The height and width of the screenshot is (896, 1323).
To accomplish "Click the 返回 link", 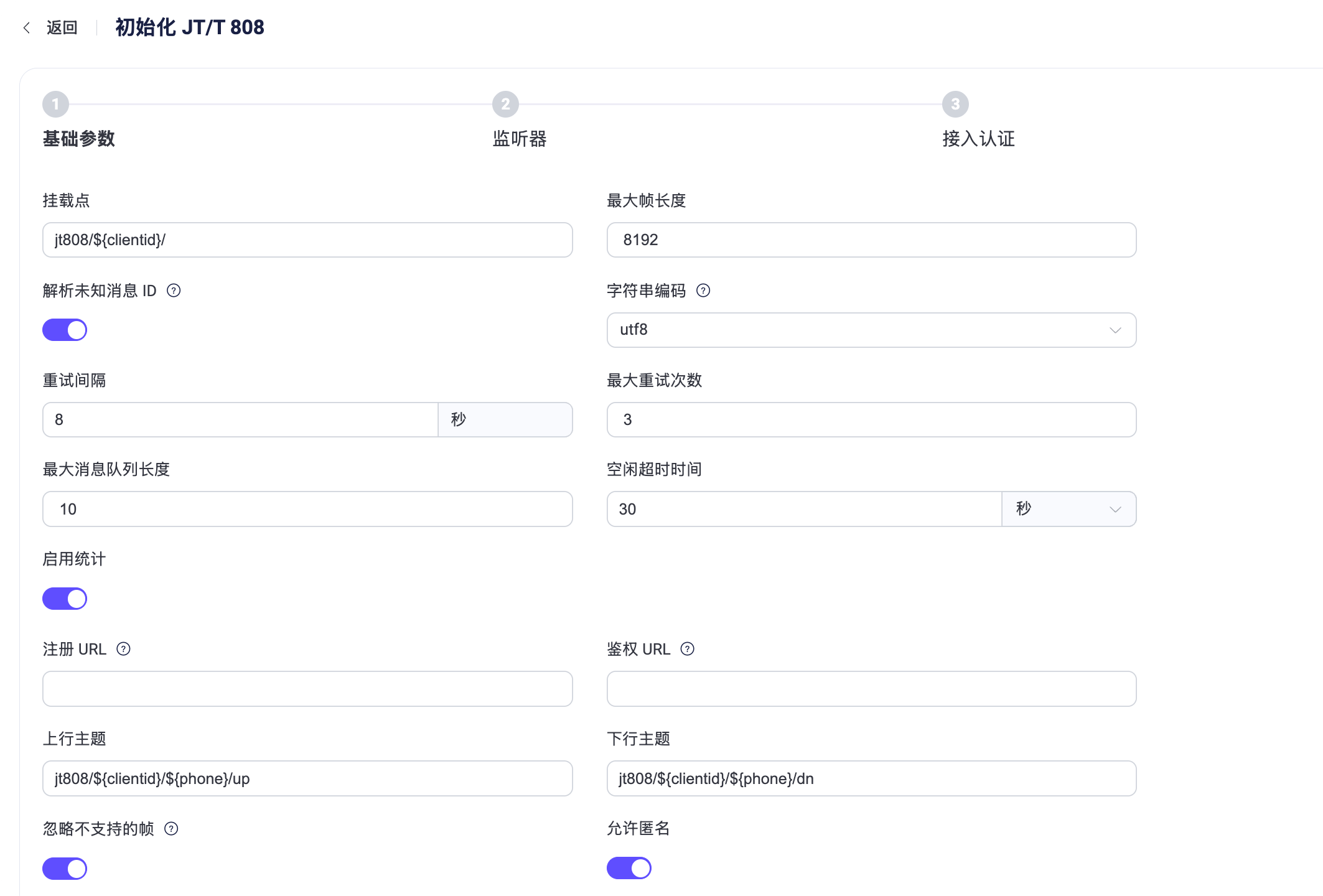I will click(62, 27).
